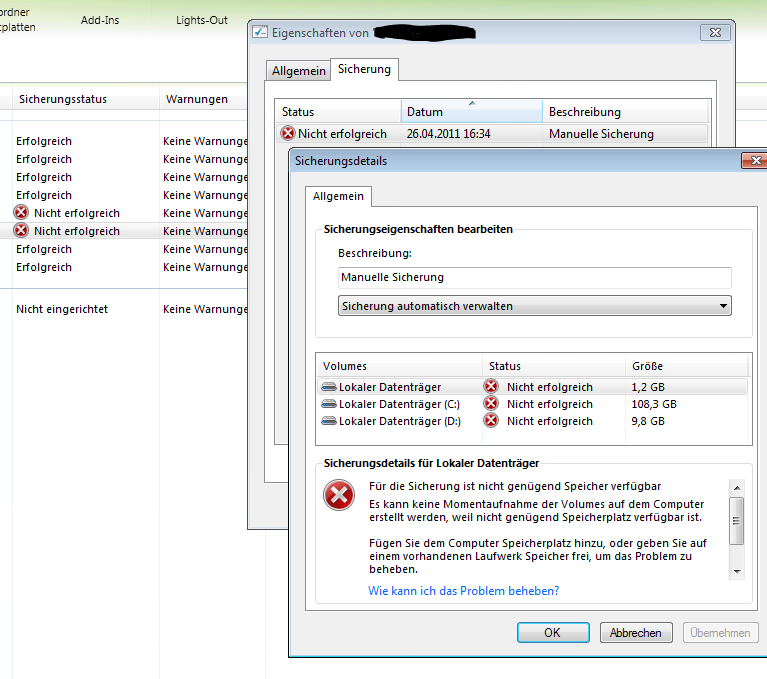Sort by Status column in Eigenschaften backup list
The width and height of the screenshot is (767, 679).
click(338, 112)
